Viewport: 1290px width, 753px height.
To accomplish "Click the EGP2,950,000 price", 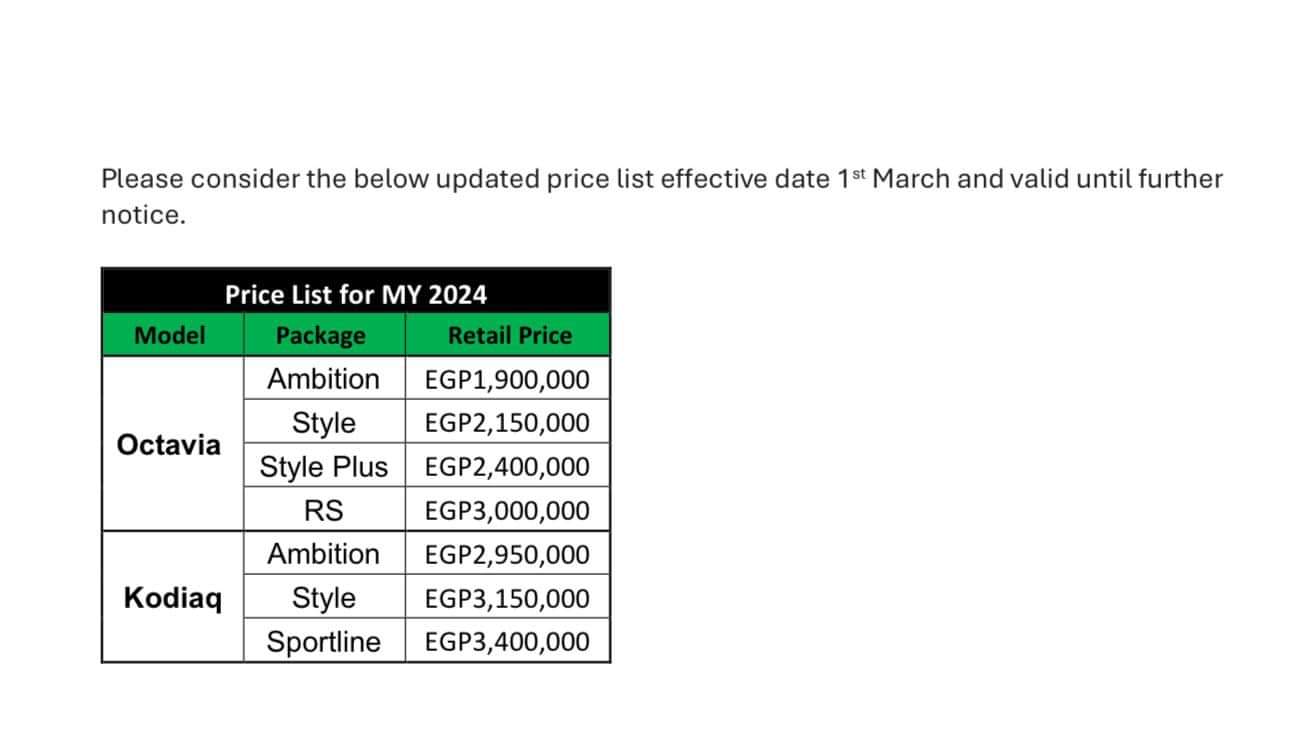I will [507, 555].
